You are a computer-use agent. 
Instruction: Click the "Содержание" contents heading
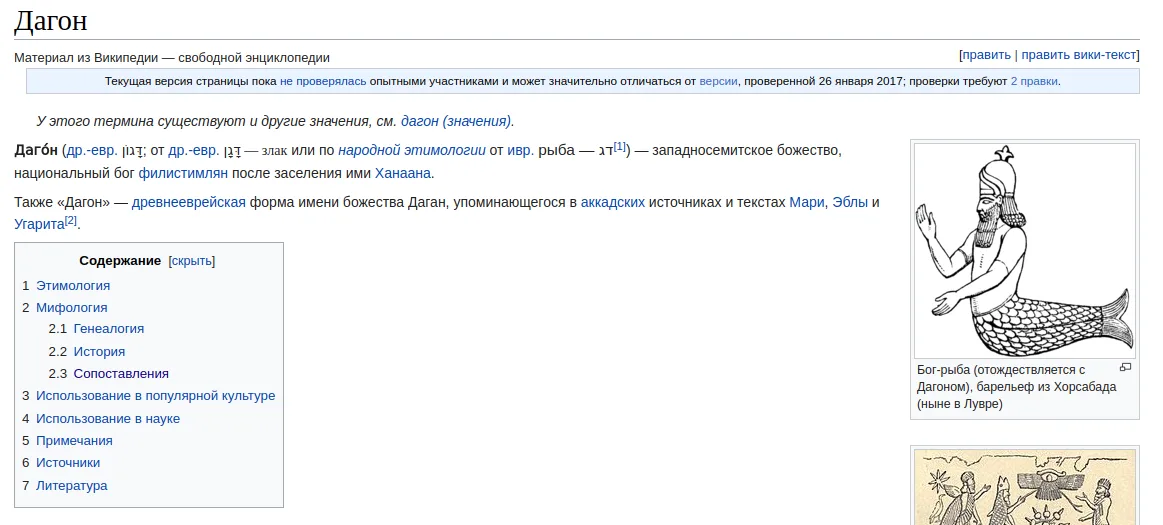pos(120,261)
